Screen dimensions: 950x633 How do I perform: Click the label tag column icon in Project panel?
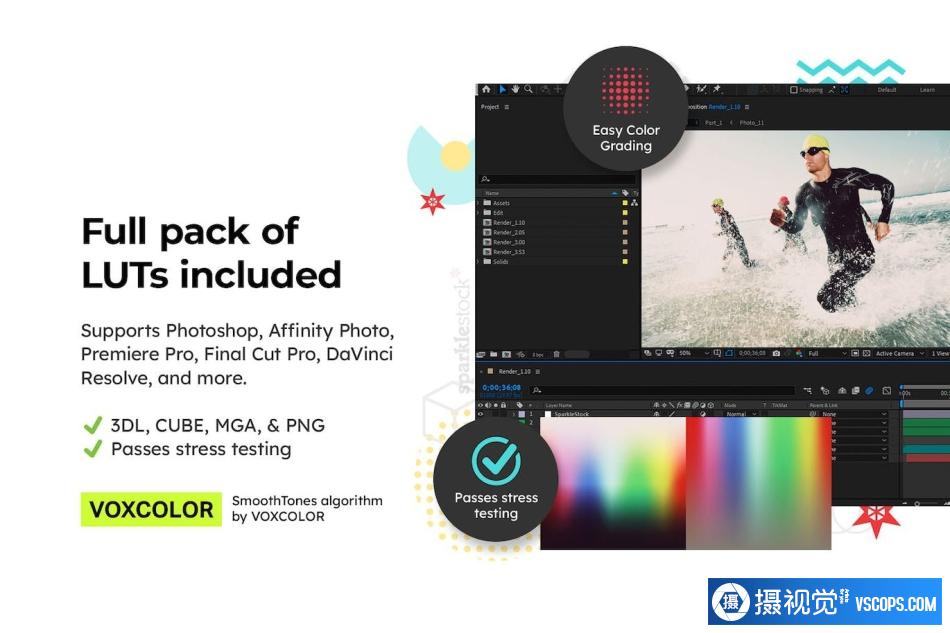pos(625,193)
